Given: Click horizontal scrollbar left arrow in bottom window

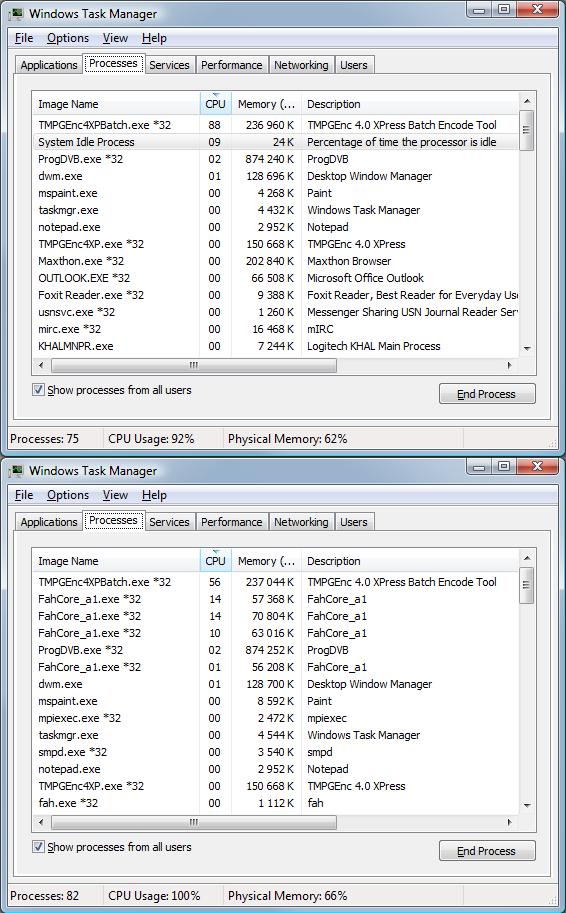Looking at the screenshot, I should 40,822.
